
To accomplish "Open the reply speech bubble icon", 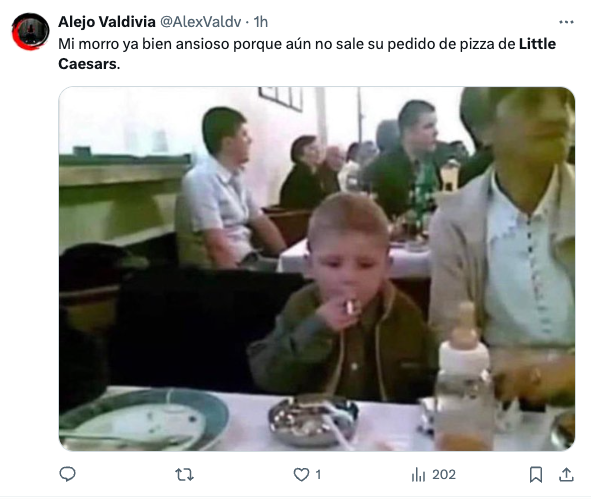I will click(x=68, y=474).
